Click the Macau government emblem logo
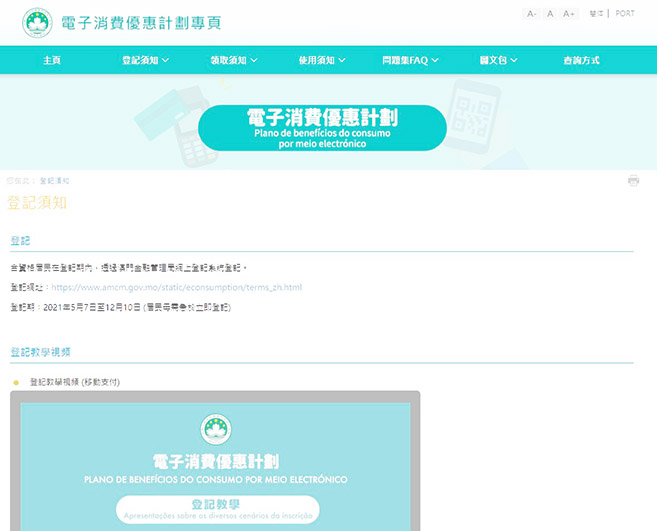Viewport: 657px width, 531px height. point(37,22)
